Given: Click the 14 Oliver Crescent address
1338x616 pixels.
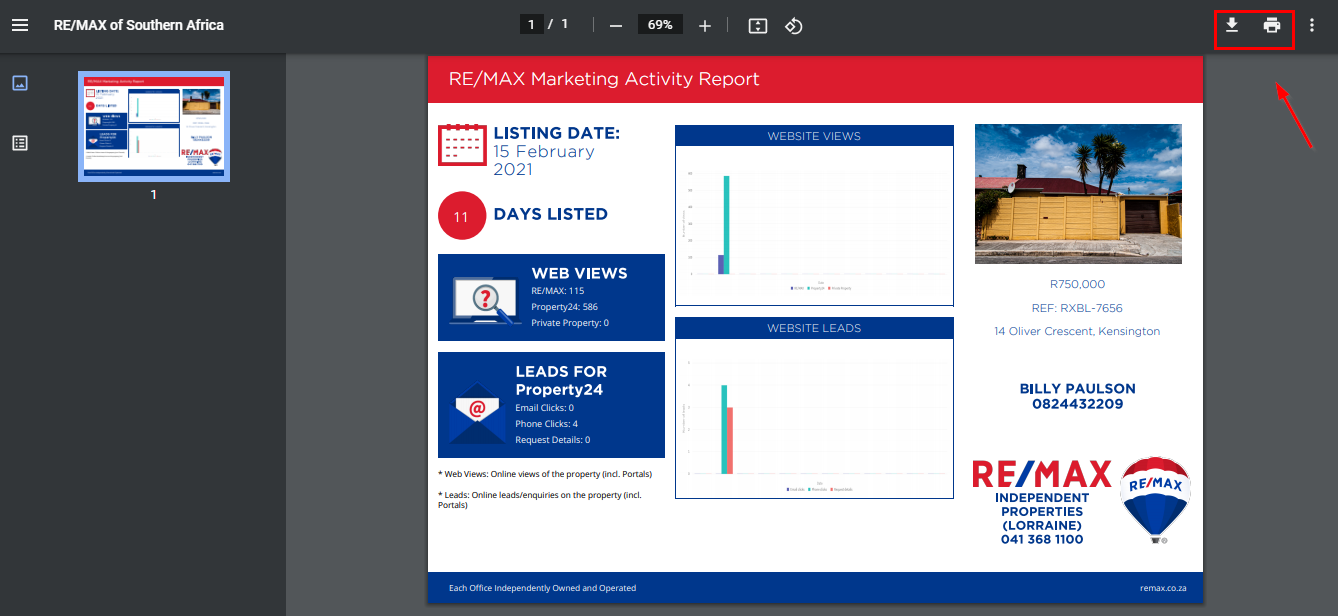Looking at the screenshot, I should [x=1077, y=331].
